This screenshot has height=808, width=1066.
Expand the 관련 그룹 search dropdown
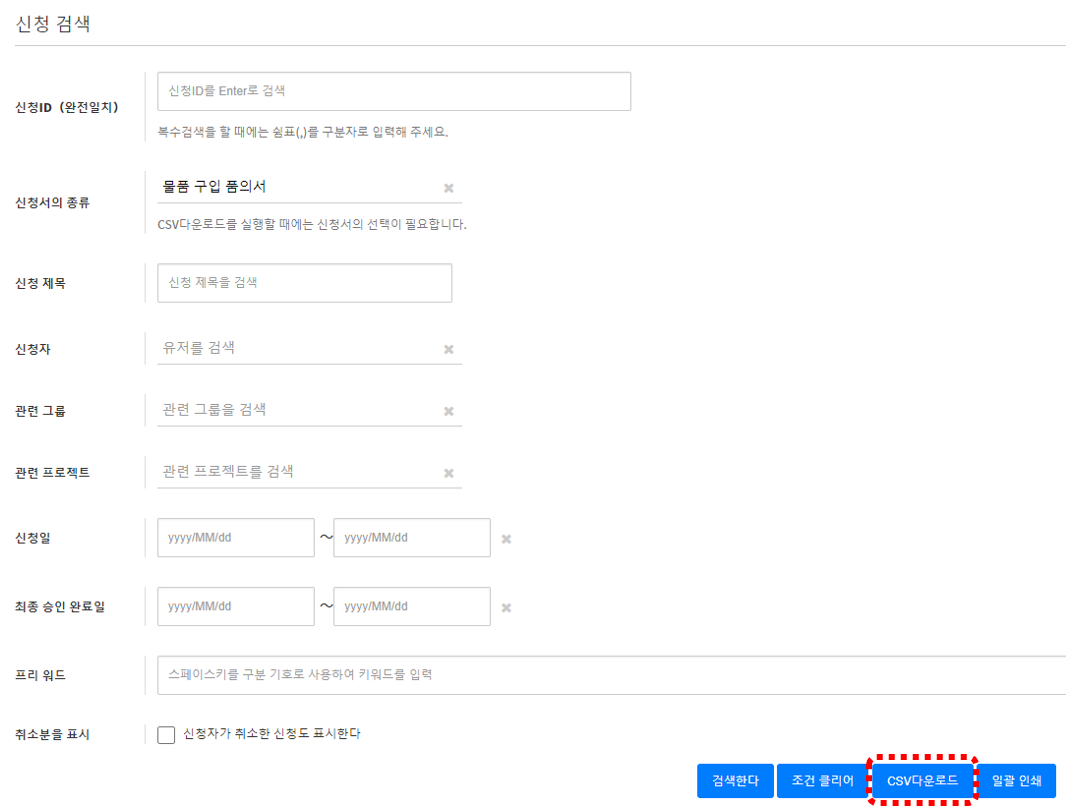pos(295,410)
